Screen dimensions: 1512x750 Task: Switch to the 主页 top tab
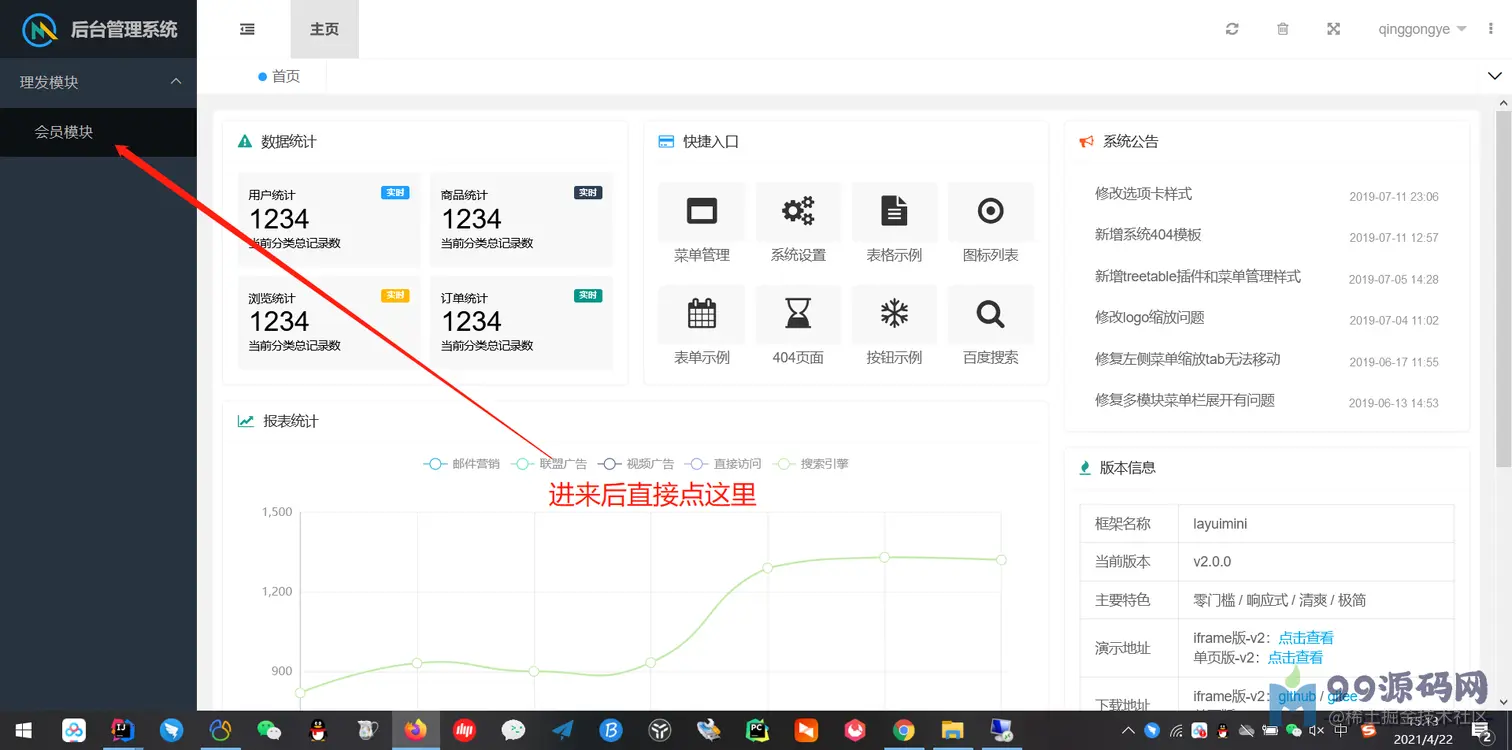coord(325,29)
